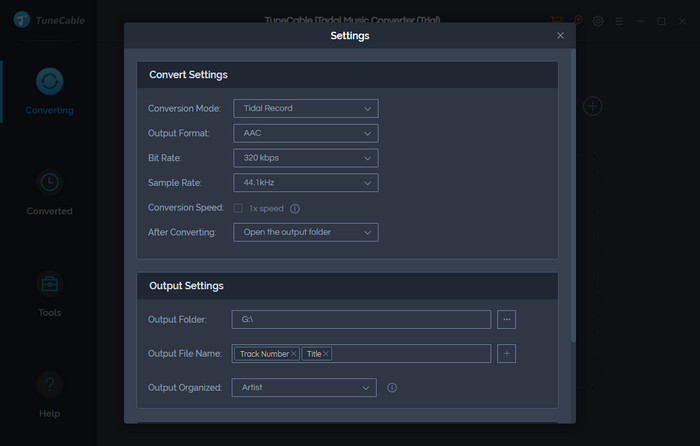Viewport: 700px width, 446px height.
Task: Enable the 1x speed checkbox
Action: coord(238,208)
